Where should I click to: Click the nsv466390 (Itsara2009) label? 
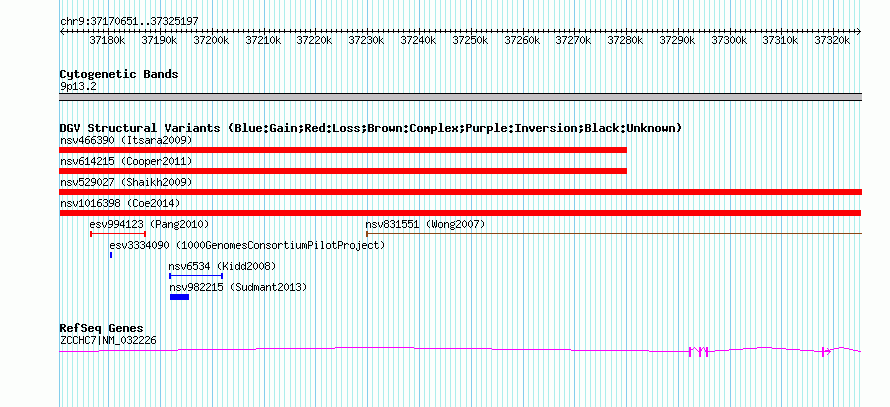[x=126, y=140]
